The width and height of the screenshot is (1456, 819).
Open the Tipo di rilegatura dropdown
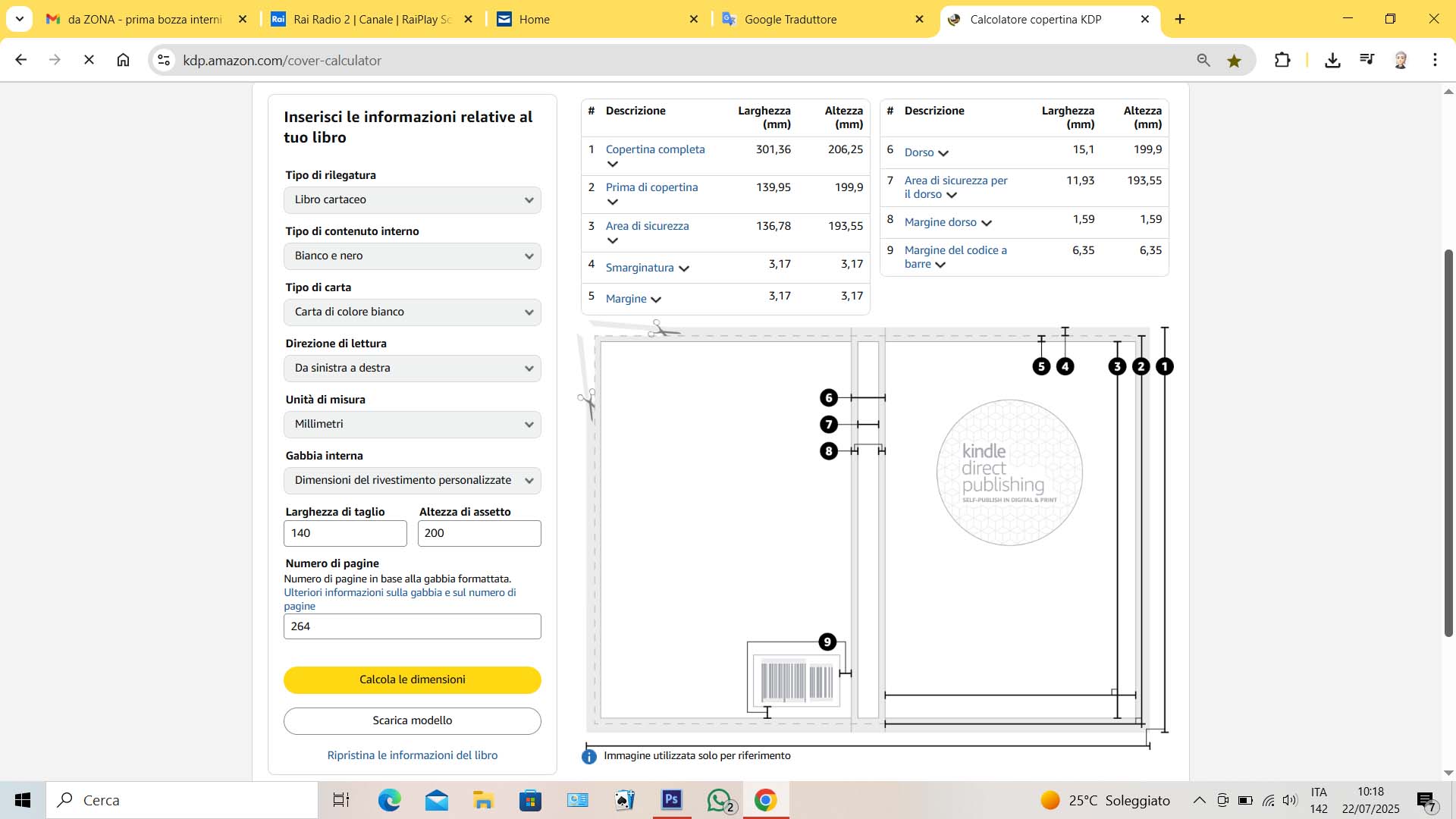(x=412, y=199)
